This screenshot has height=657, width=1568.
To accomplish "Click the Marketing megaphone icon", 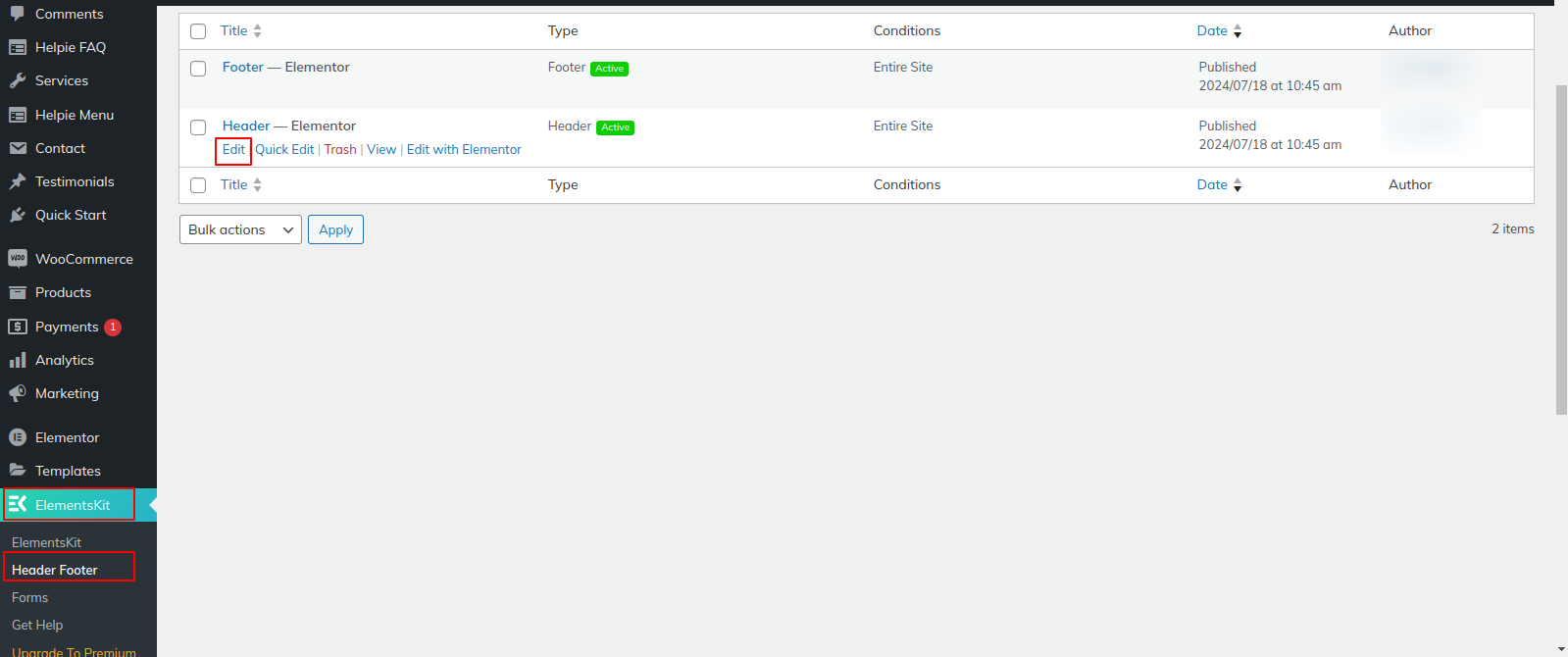I will pos(18,393).
